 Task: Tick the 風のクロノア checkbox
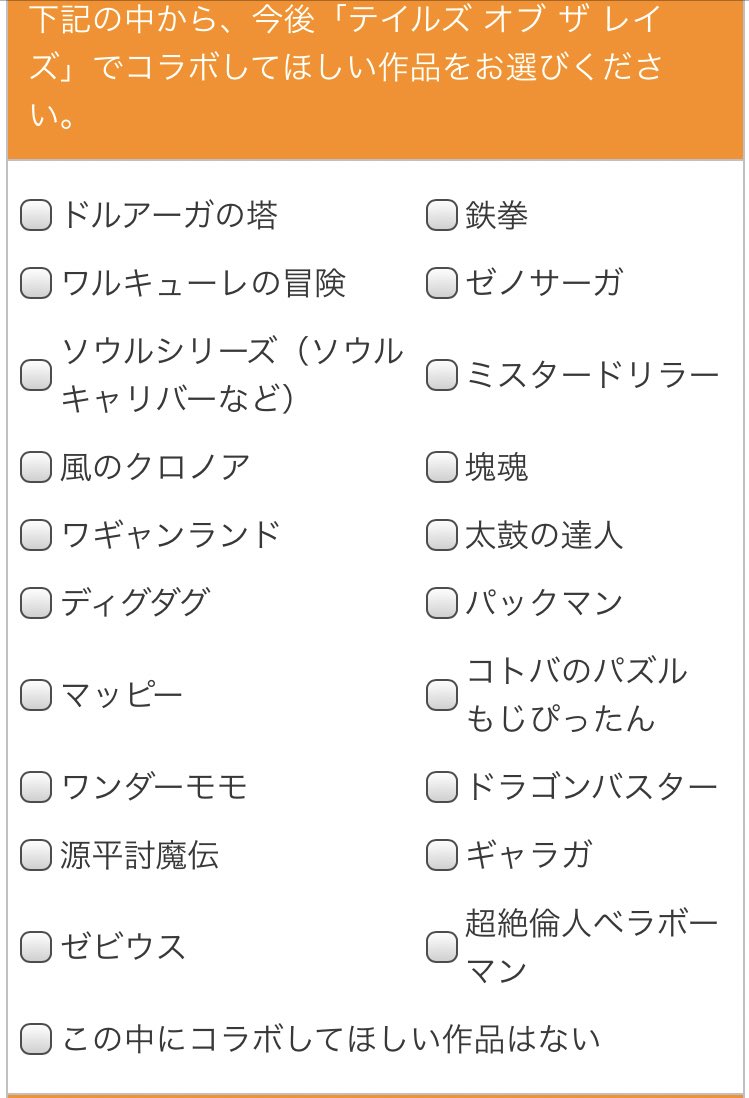coord(36,467)
